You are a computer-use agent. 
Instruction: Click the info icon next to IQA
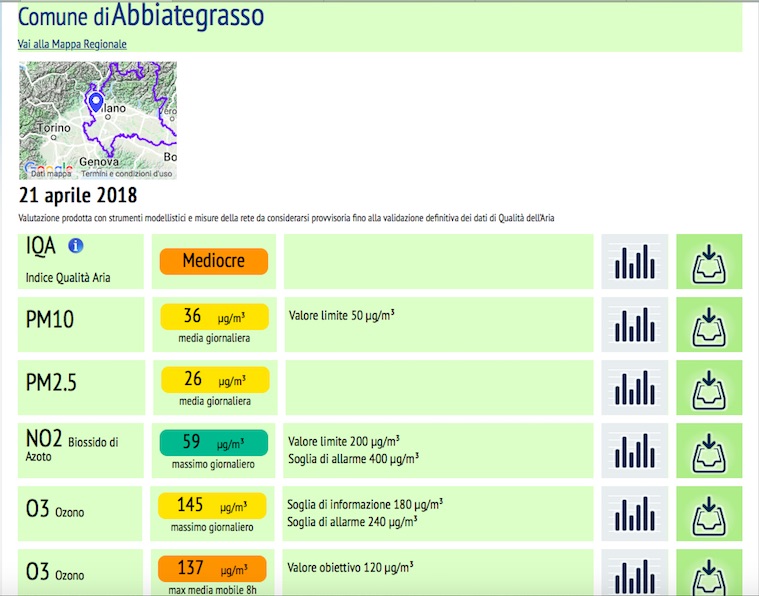(76, 245)
